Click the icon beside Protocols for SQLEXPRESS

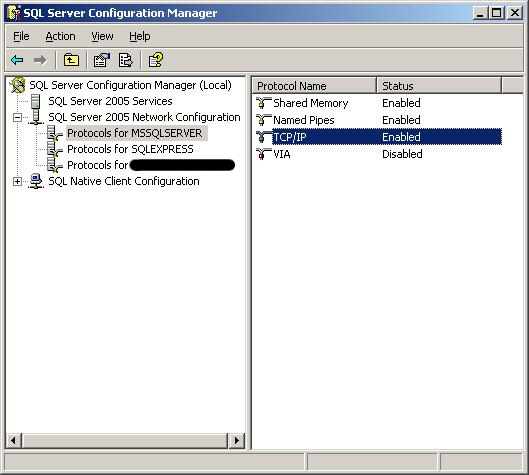(x=55, y=149)
